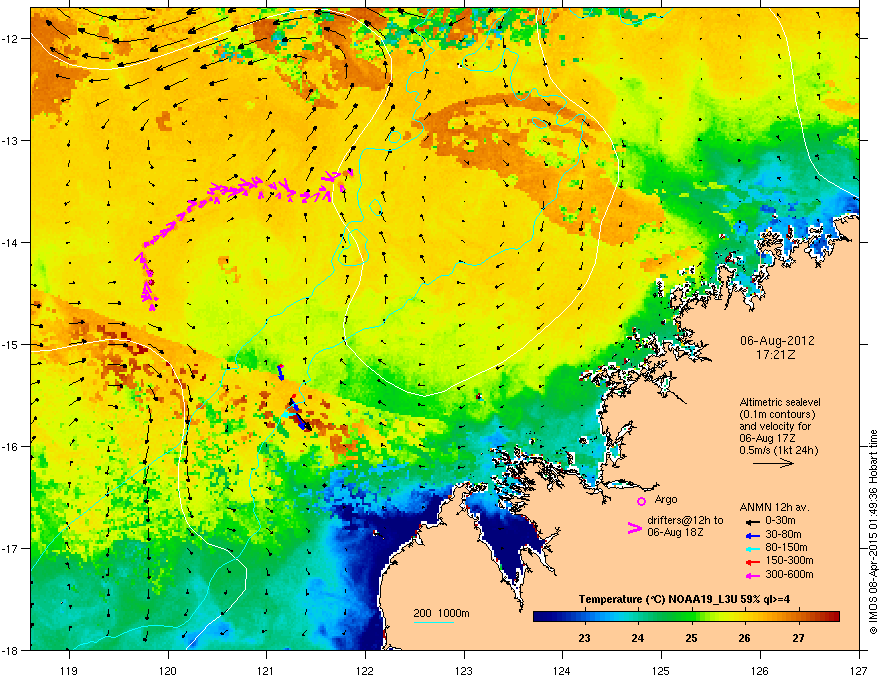Click the '06-Aug 18Z' drifter date text

[675, 532]
